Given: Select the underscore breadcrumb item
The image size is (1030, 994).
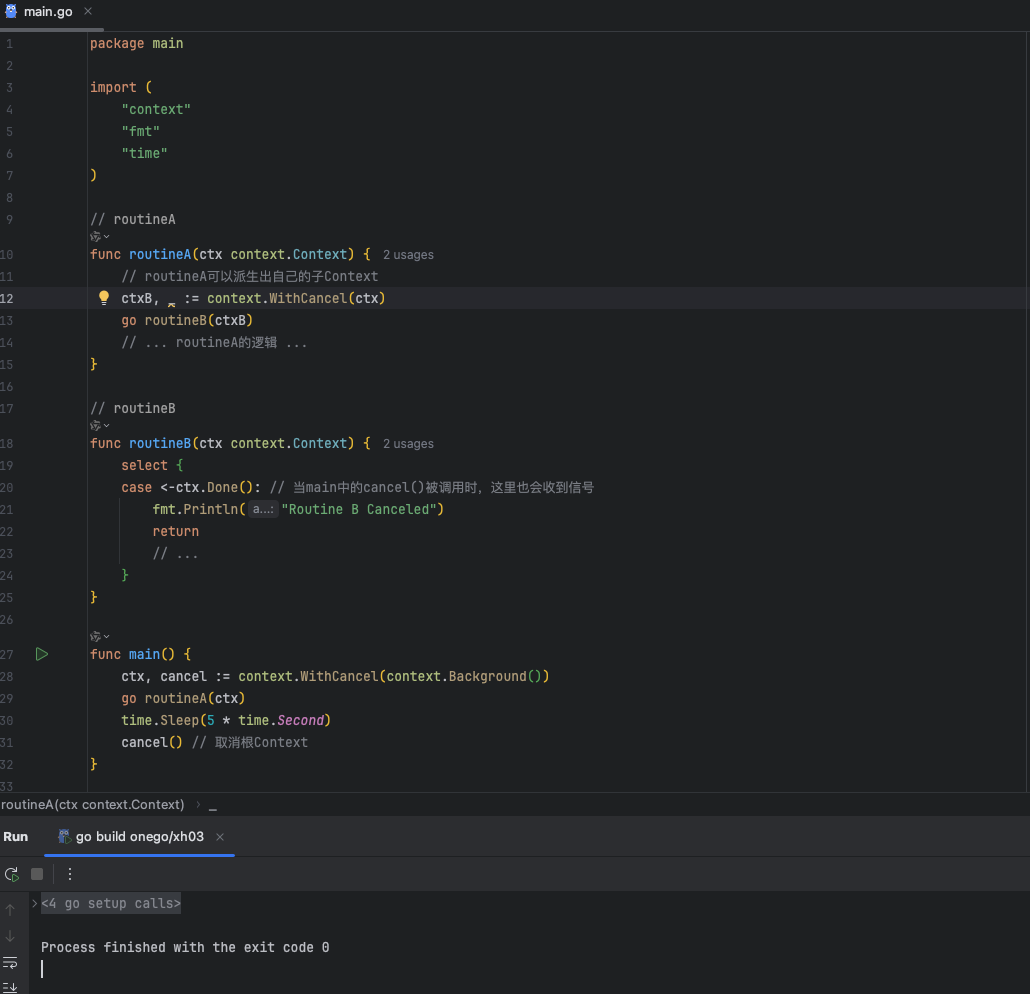Looking at the screenshot, I should click(213, 805).
